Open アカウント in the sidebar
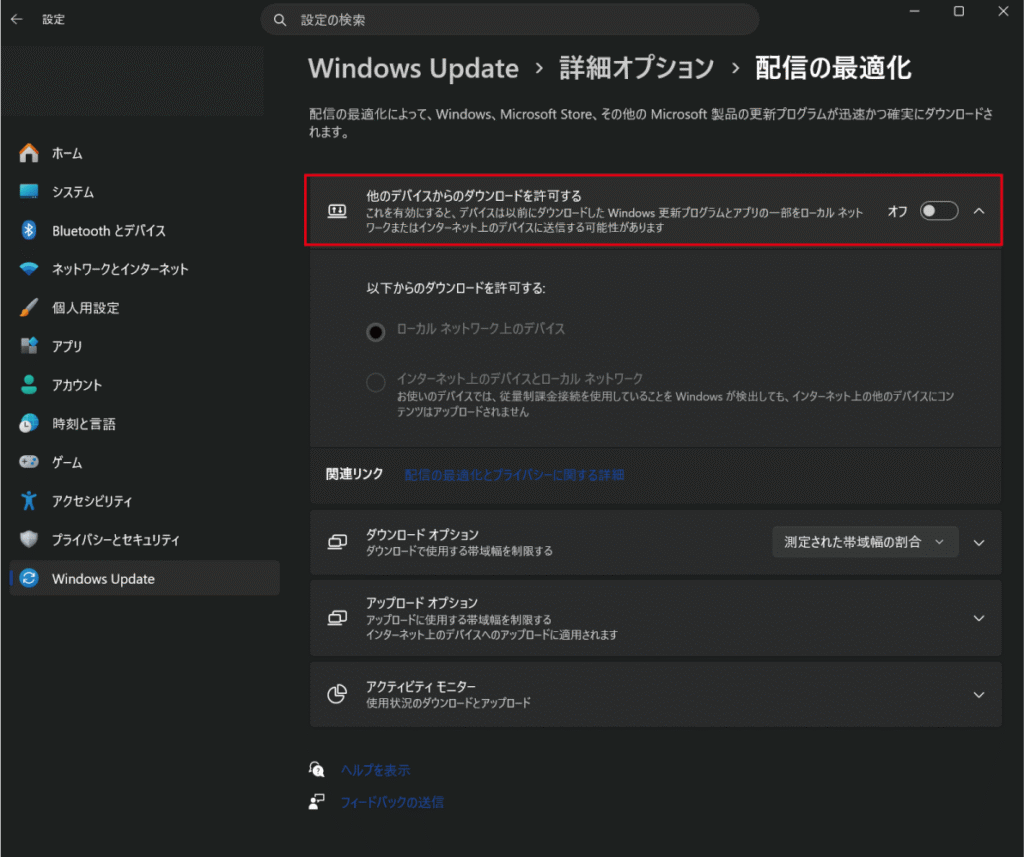Screen dimensions: 1024x857 click(77, 385)
